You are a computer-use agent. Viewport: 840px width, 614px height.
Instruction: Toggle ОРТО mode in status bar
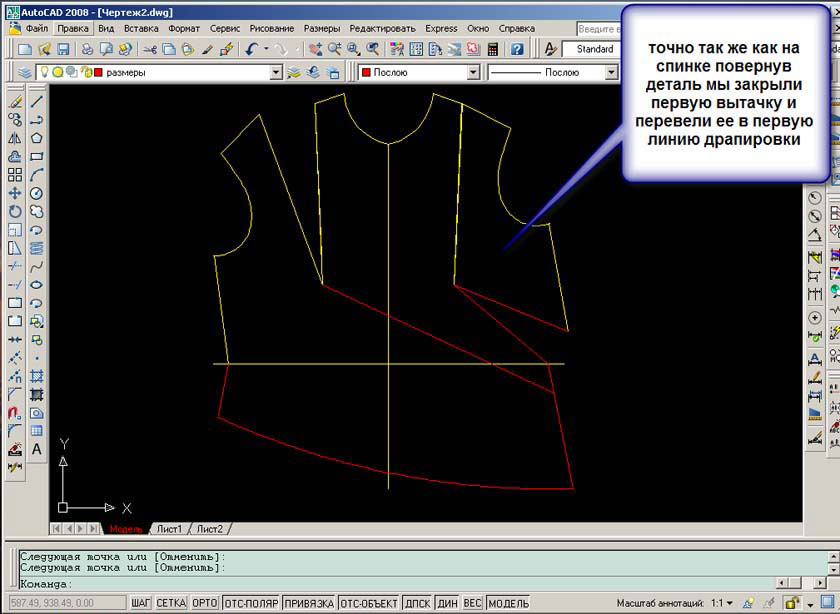(x=204, y=603)
